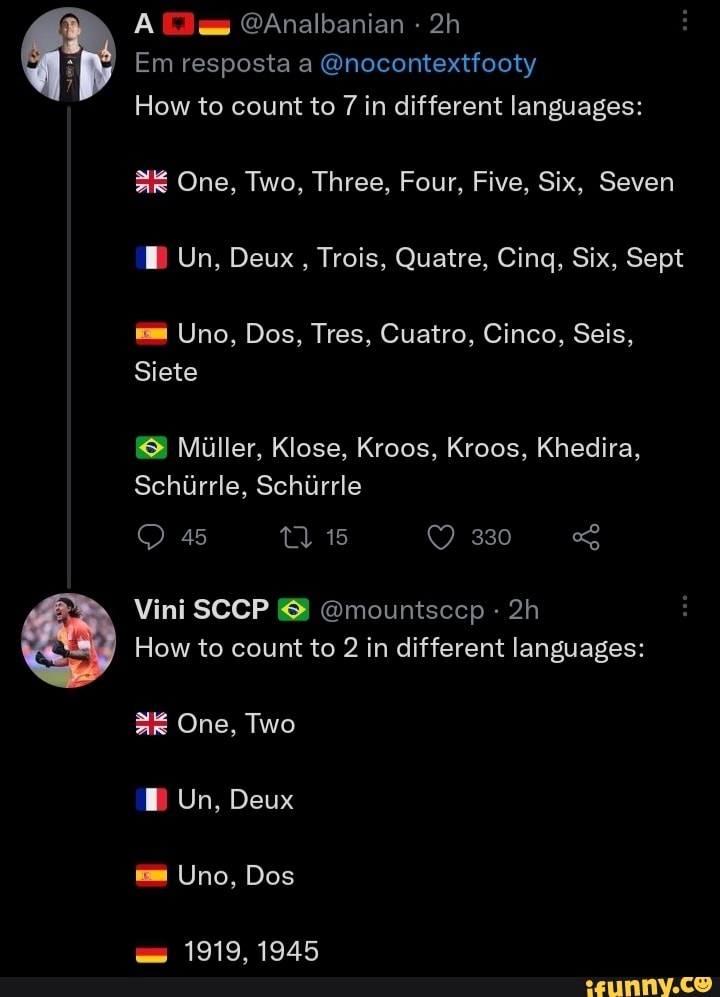The image size is (720, 997).
Task: Expand more options menu on Analbanian's tweet
Action: pyautogui.click(x=685, y=22)
